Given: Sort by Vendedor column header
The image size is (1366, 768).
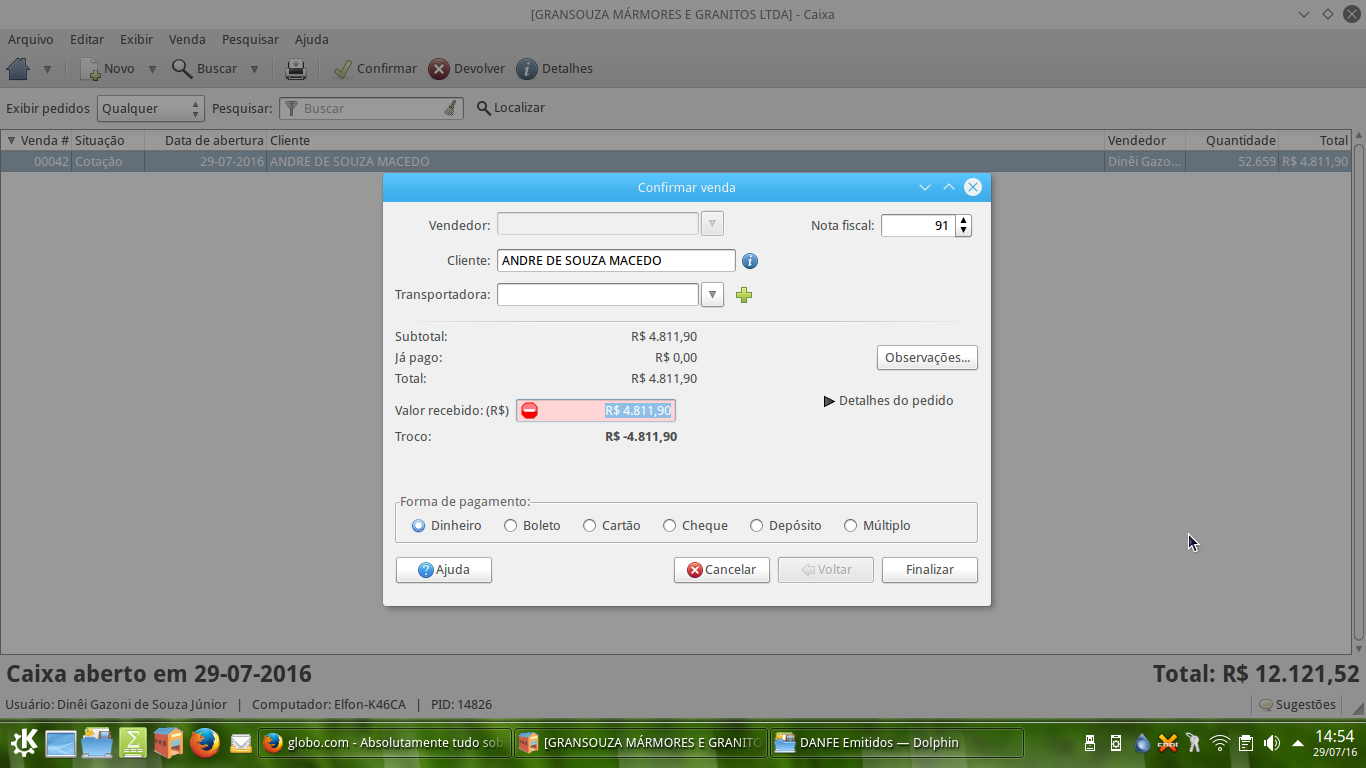Looking at the screenshot, I should [x=1145, y=140].
